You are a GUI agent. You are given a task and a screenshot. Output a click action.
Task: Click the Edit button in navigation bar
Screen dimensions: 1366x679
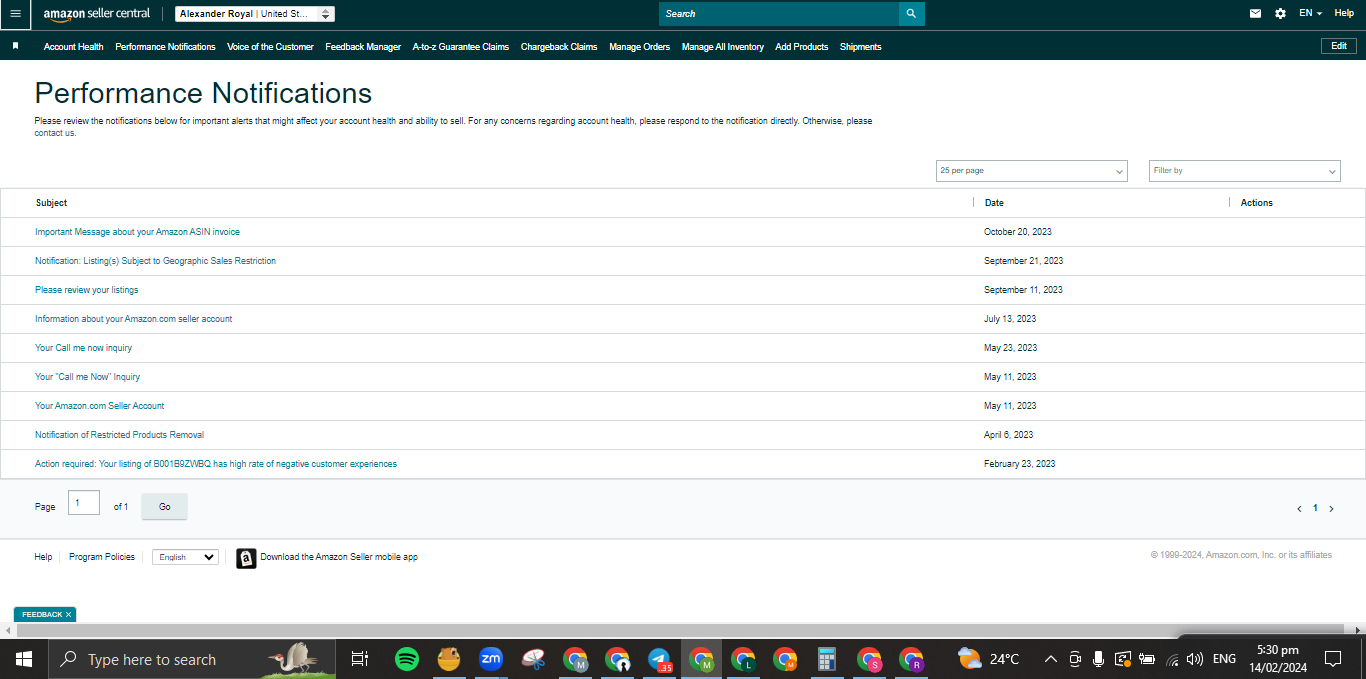coord(1339,46)
